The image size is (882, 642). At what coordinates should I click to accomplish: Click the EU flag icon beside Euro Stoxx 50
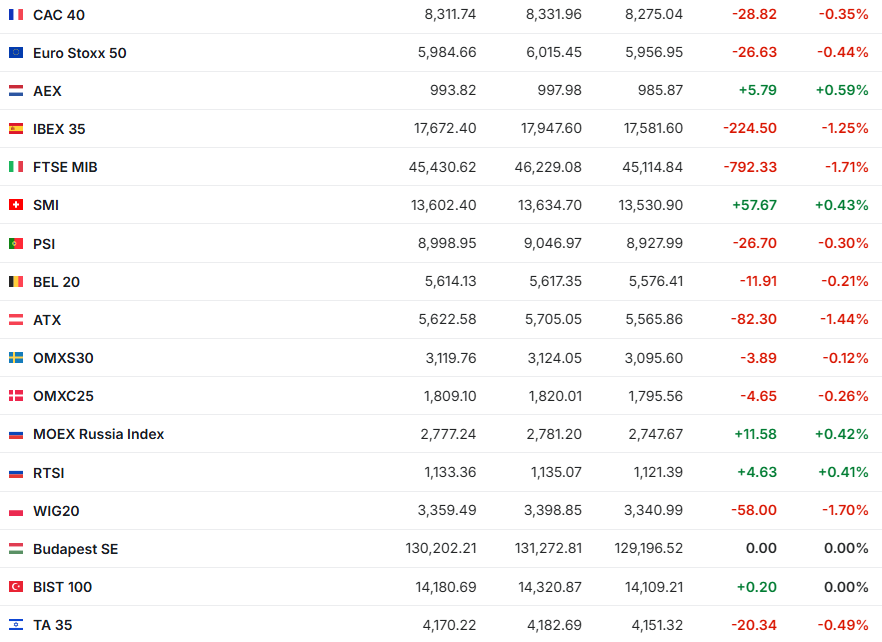16,52
